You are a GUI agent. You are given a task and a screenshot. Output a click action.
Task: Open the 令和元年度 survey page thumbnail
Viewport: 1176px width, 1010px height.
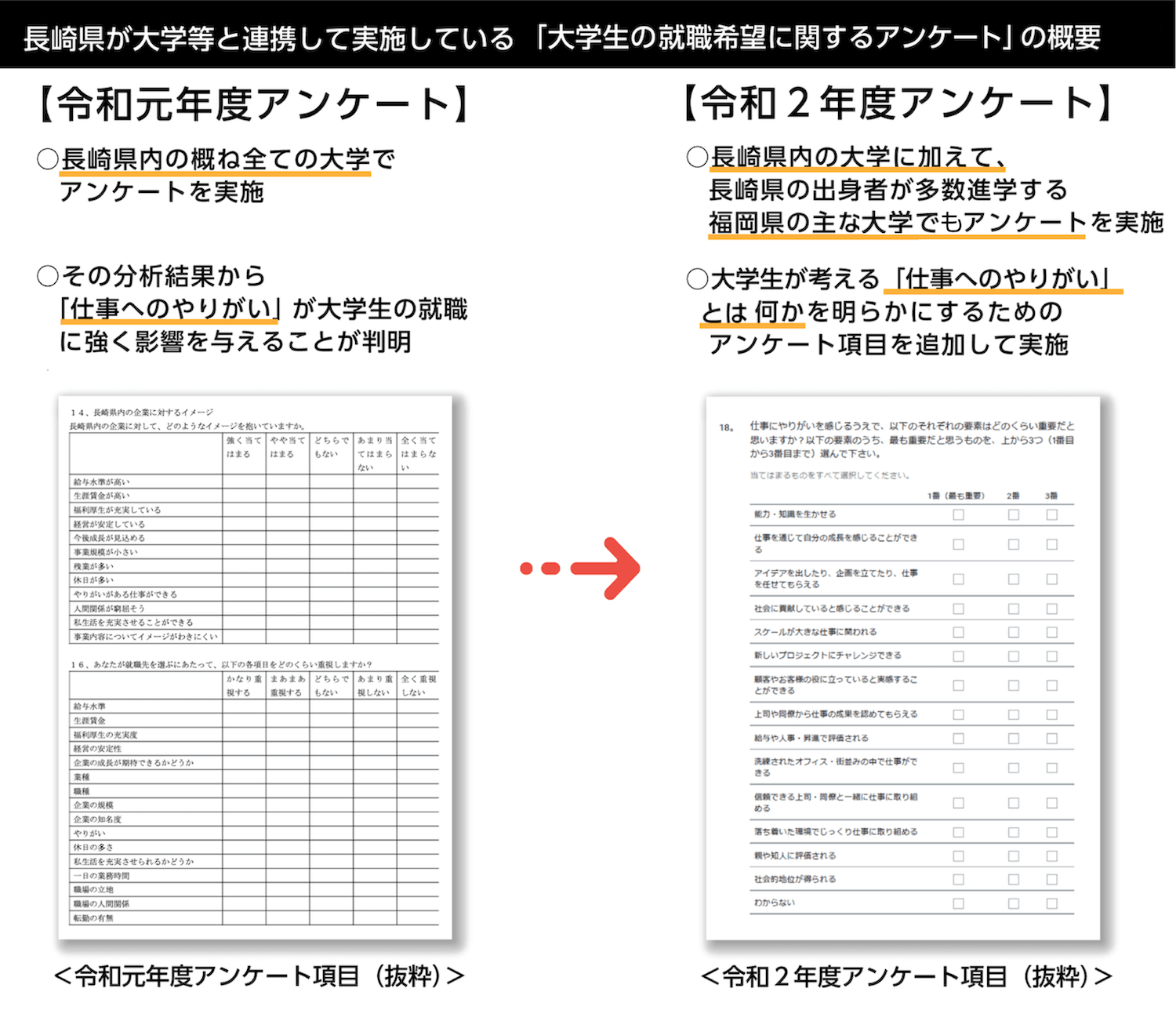coord(255,667)
